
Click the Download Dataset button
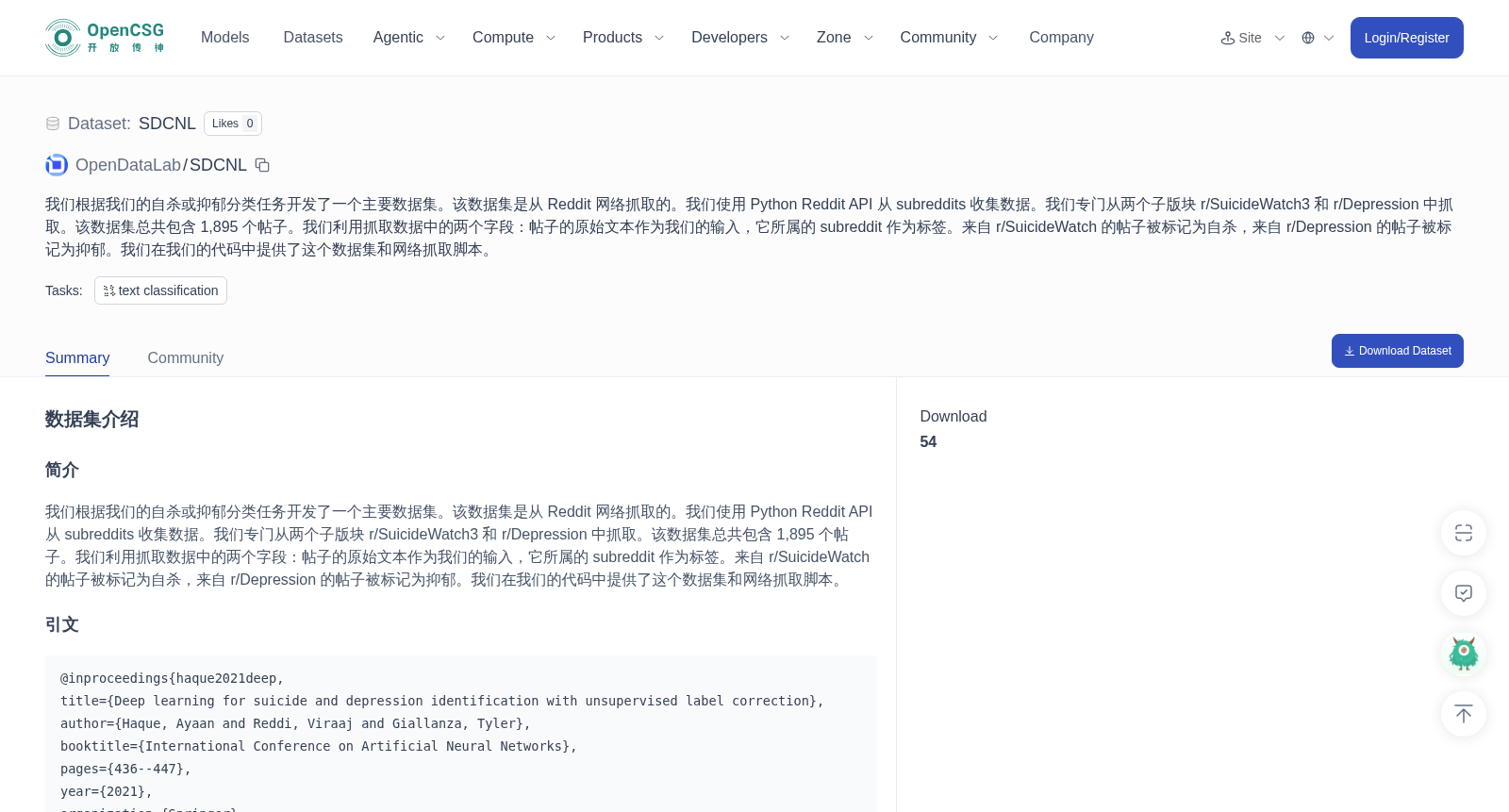tap(1397, 351)
